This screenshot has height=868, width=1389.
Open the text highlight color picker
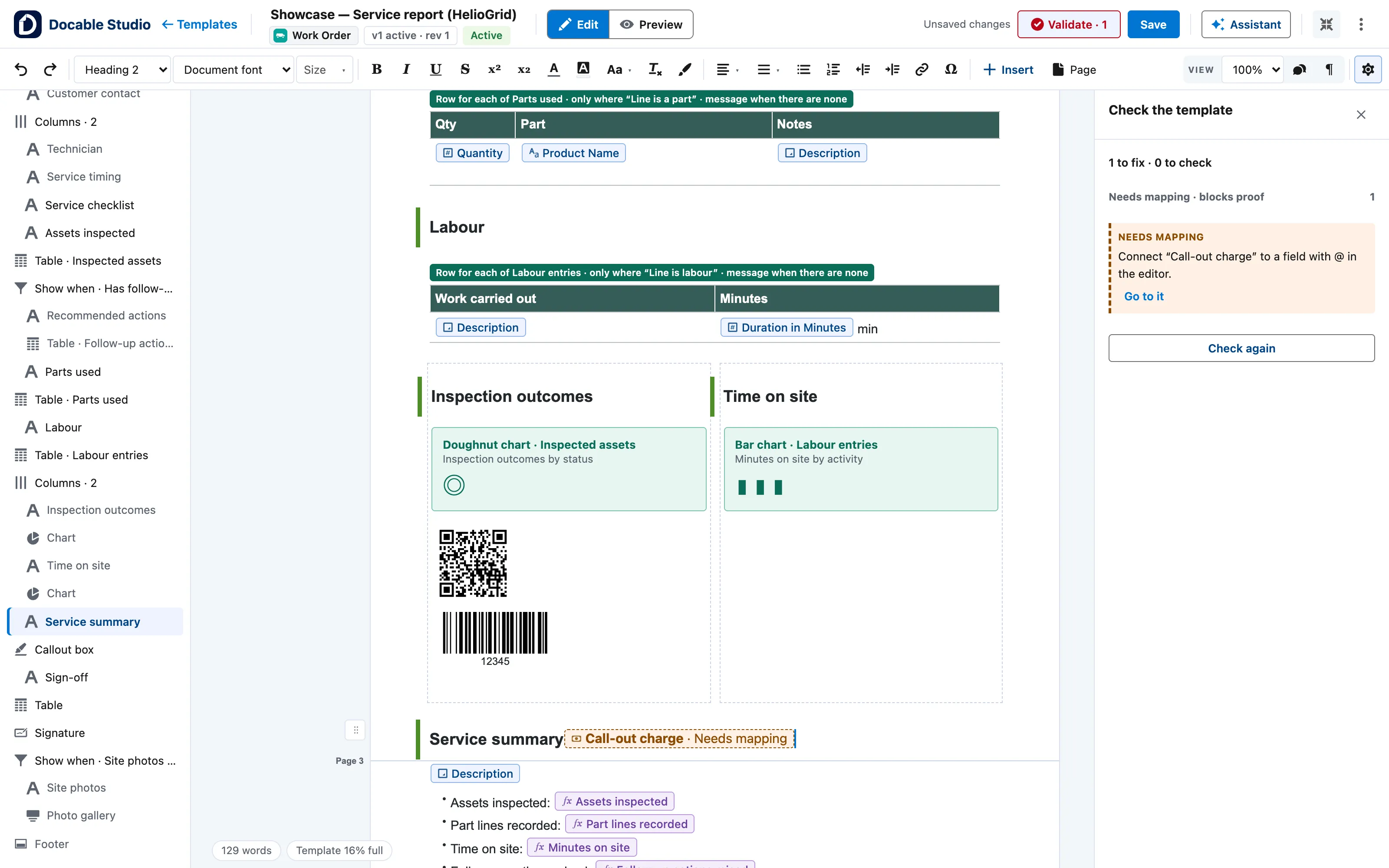tap(583, 69)
